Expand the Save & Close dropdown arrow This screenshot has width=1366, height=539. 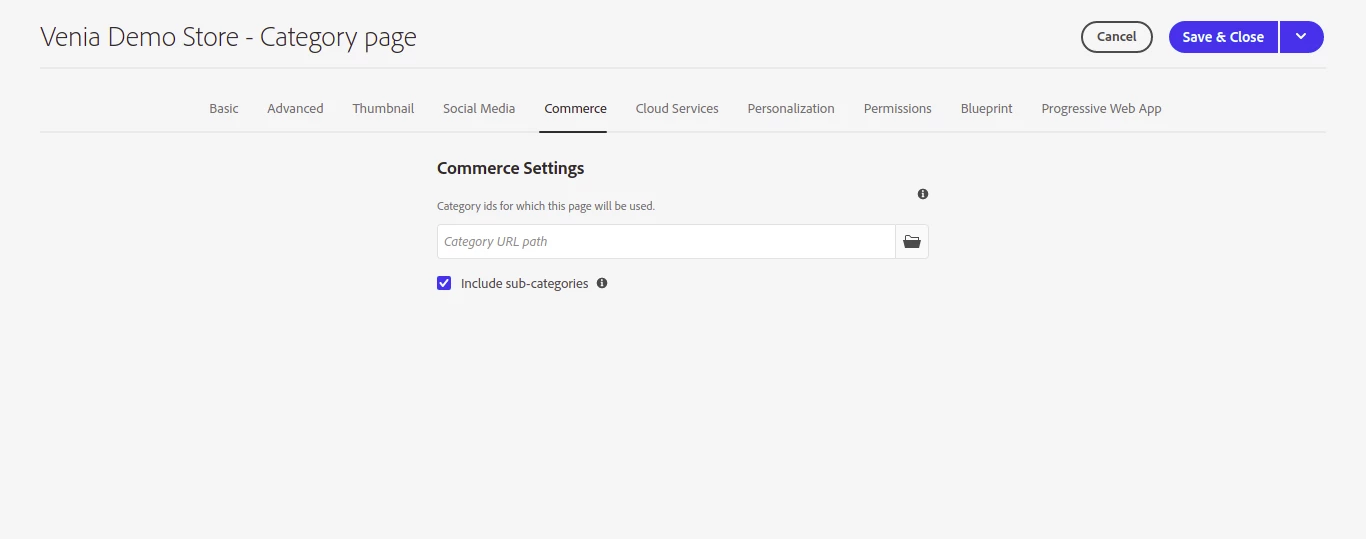click(x=1301, y=37)
